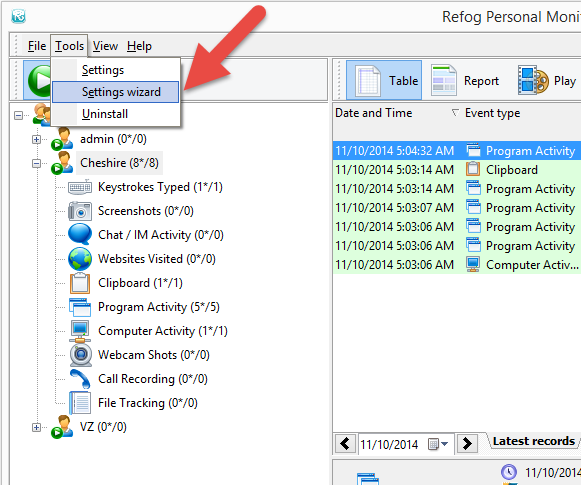
Task: Click the Websites Visited globe icon
Action: [x=80, y=259]
